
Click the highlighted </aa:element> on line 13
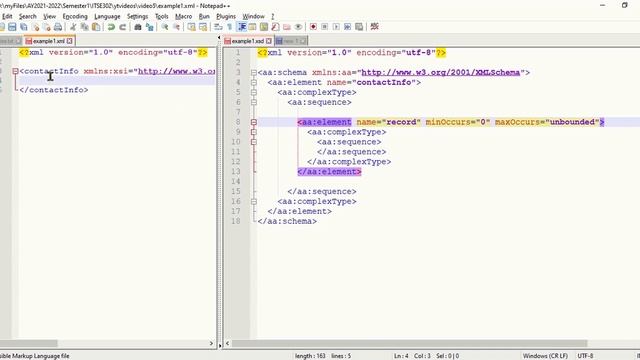click(x=329, y=172)
